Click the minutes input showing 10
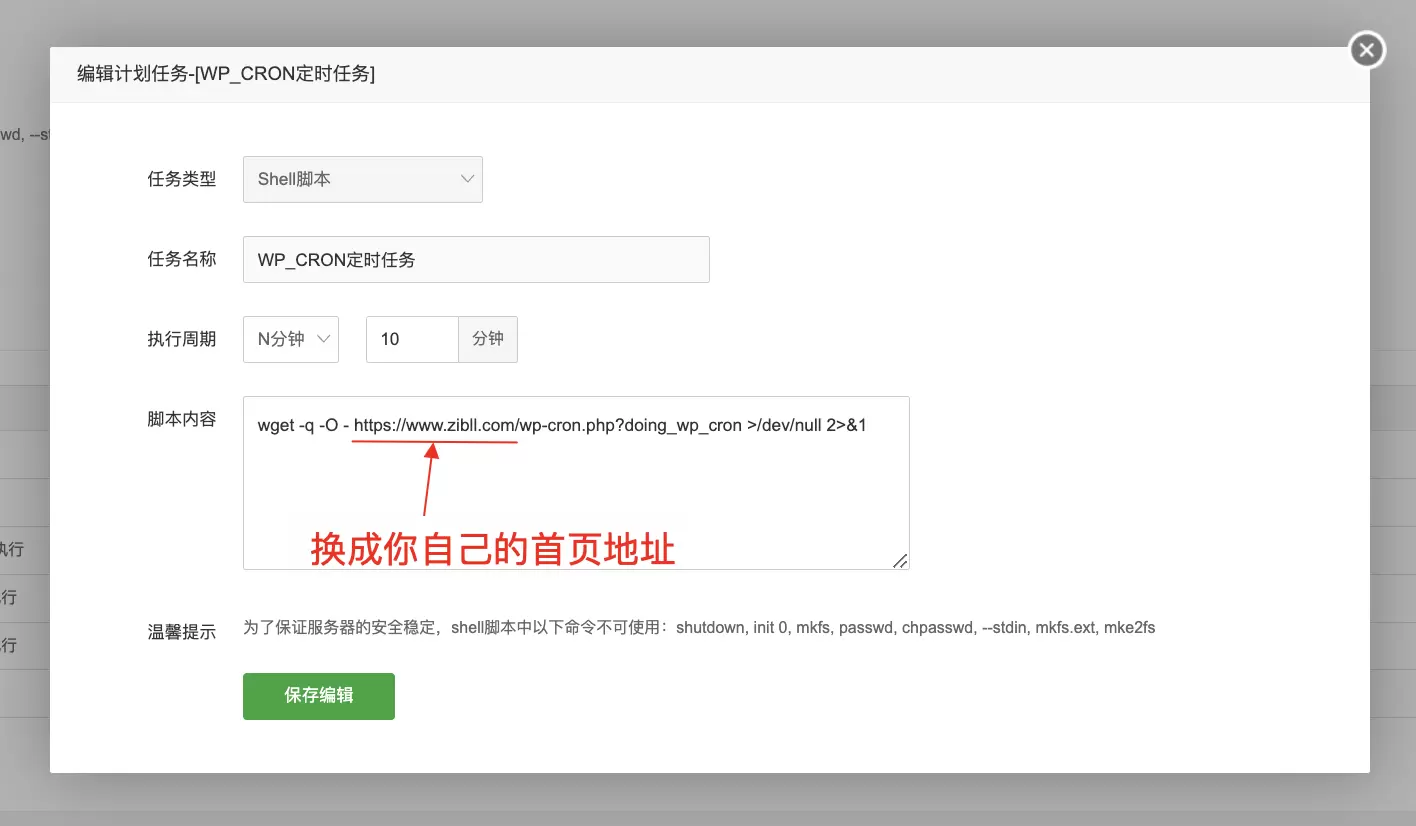The image size is (1416, 826). tap(412, 339)
